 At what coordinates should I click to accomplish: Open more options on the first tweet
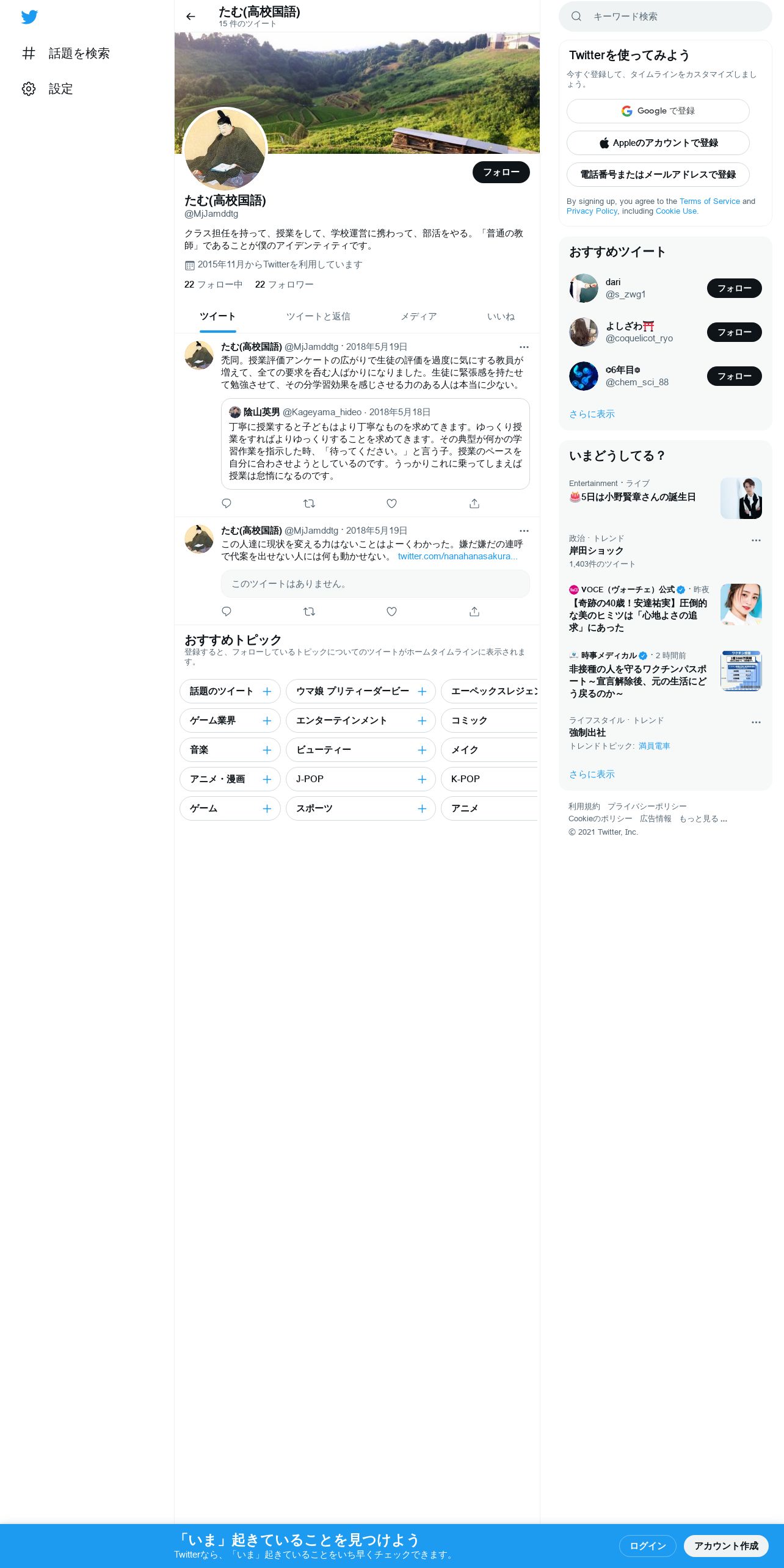pyautogui.click(x=524, y=347)
